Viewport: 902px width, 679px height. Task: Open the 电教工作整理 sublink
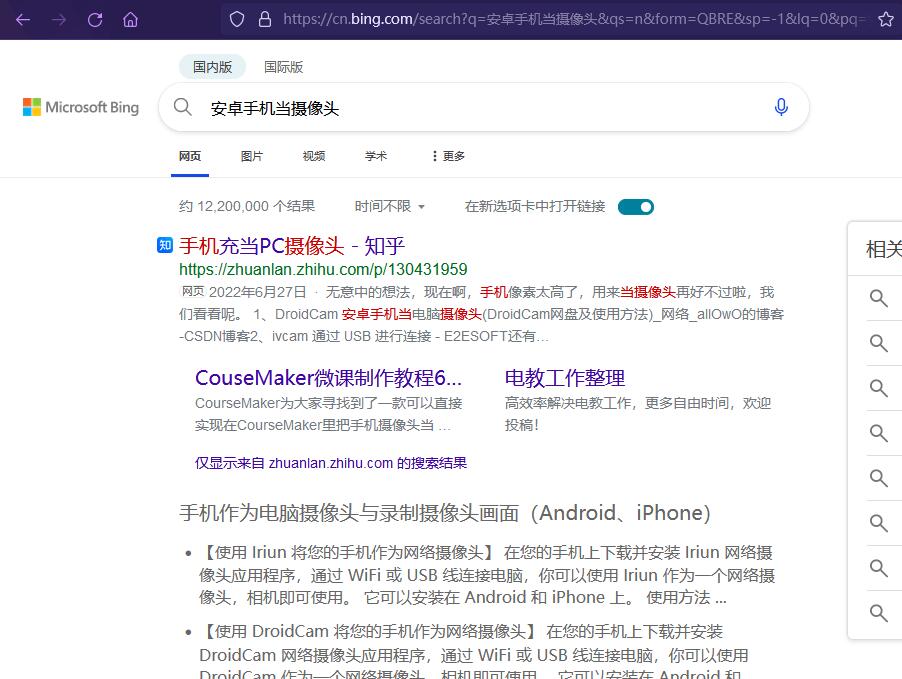pyautogui.click(x=564, y=378)
